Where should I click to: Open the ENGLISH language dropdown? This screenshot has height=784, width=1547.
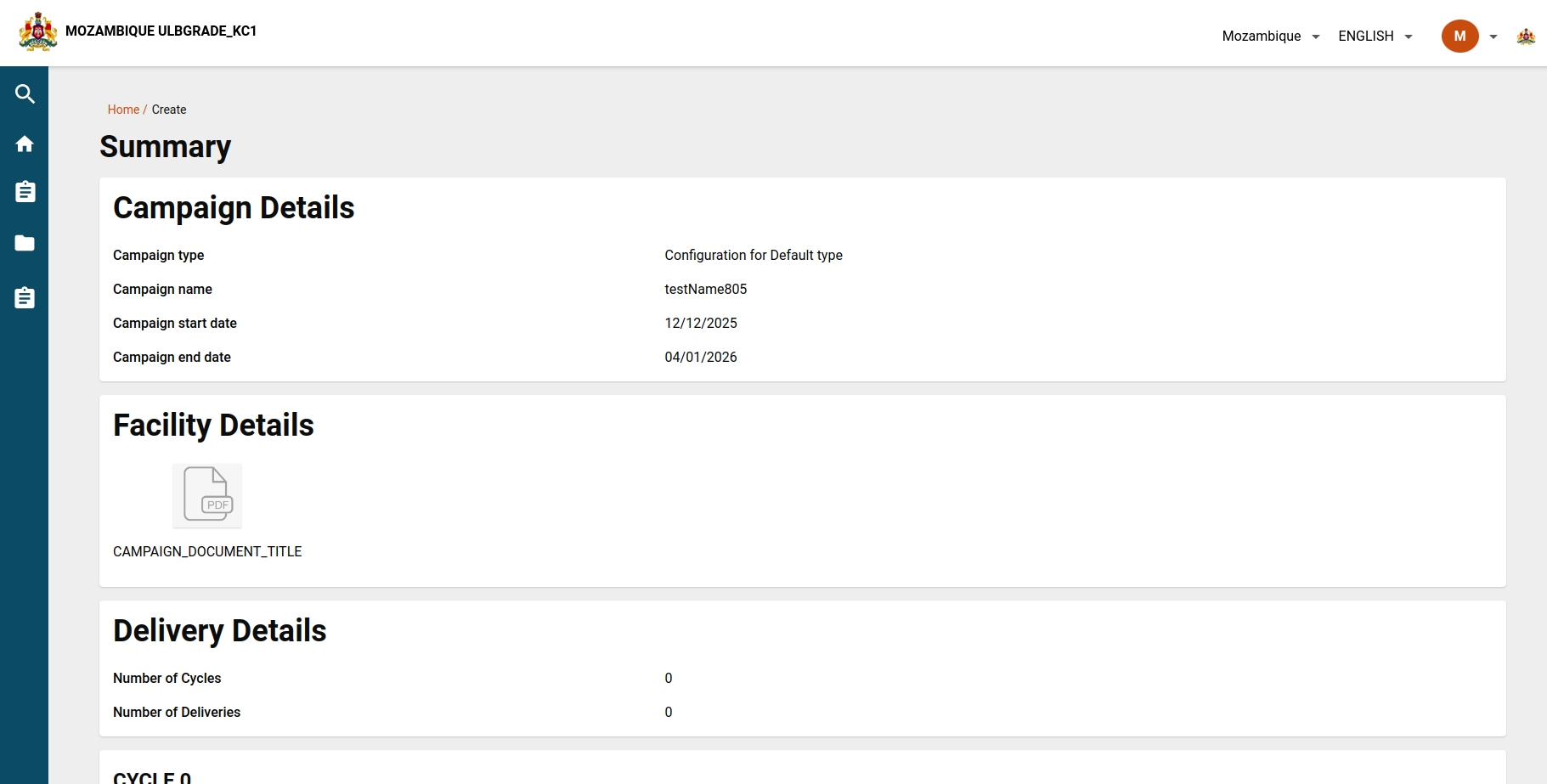(x=1375, y=37)
